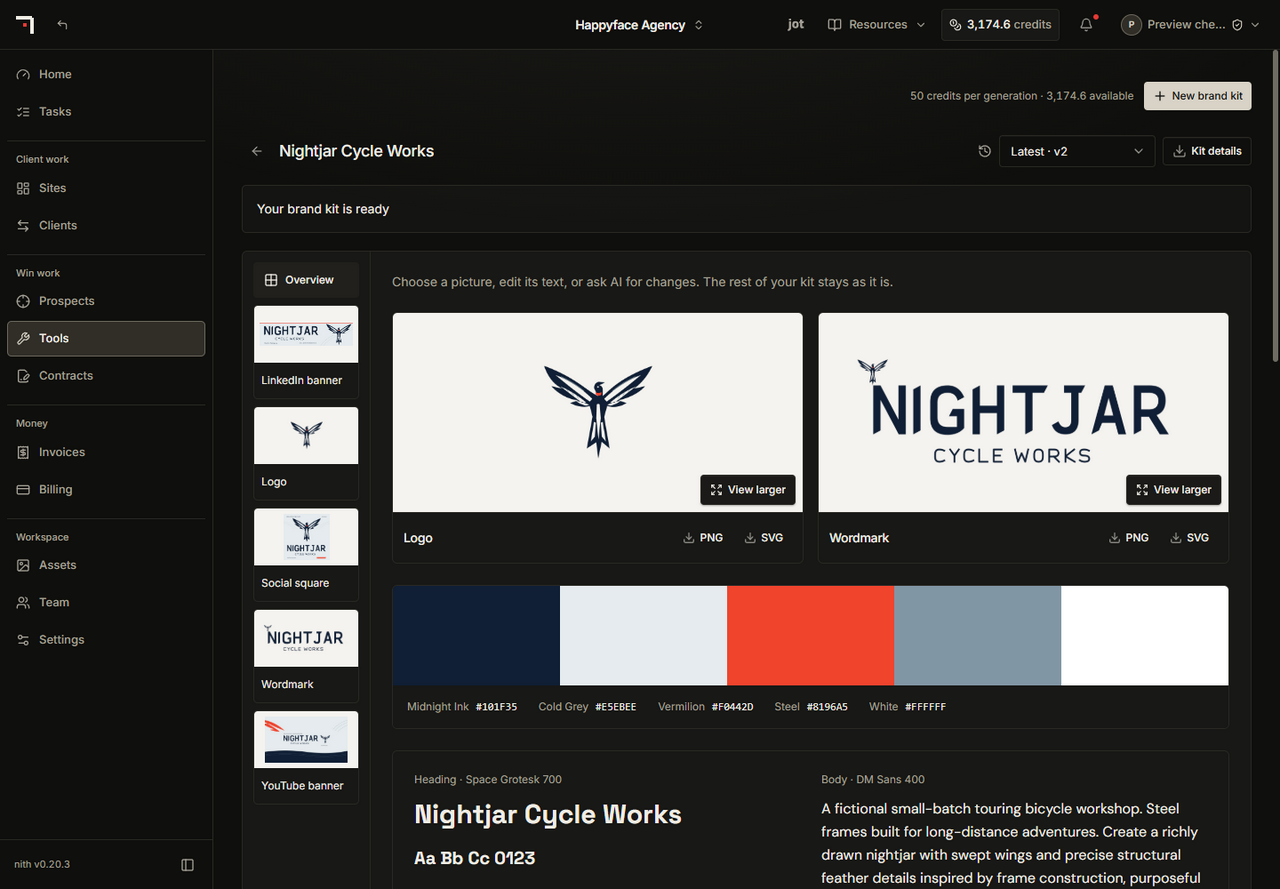The width and height of the screenshot is (1280, 889).
Task: Open Settings in sidebar
Action: (106, 640)
